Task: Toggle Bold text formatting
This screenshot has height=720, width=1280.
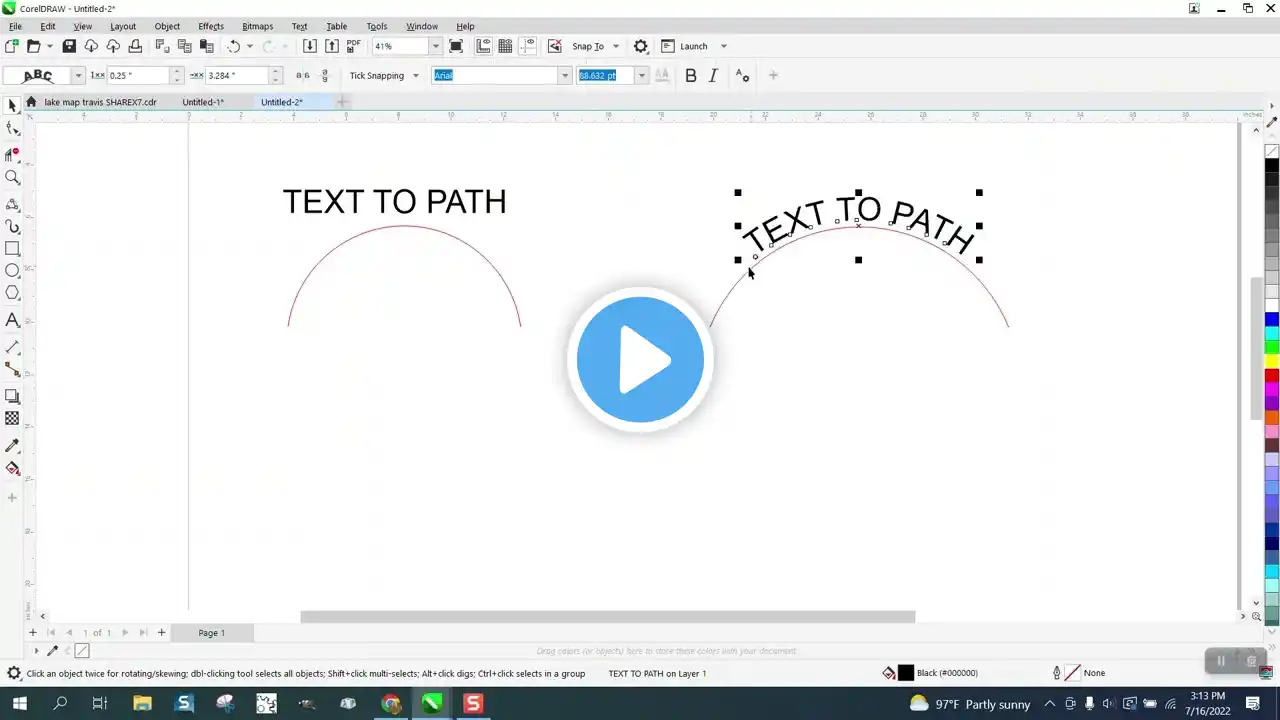Action: click(690, 75)
